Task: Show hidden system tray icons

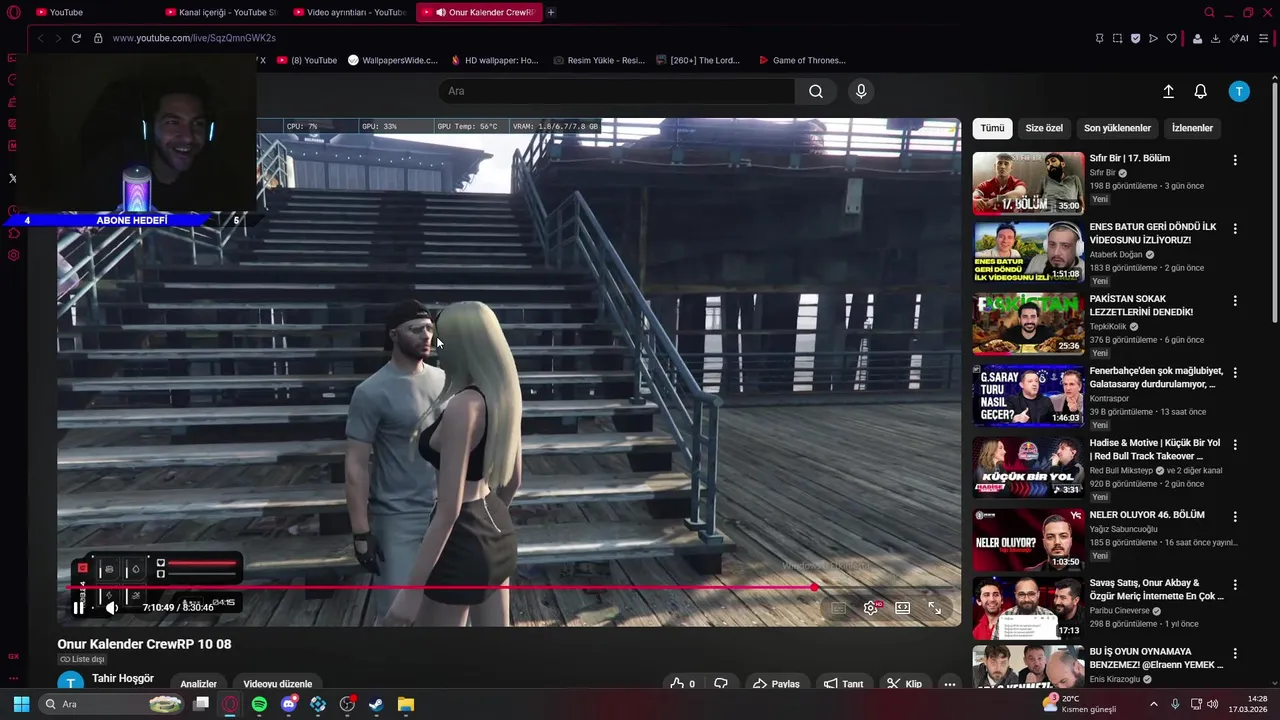Action: [1153, 704]
